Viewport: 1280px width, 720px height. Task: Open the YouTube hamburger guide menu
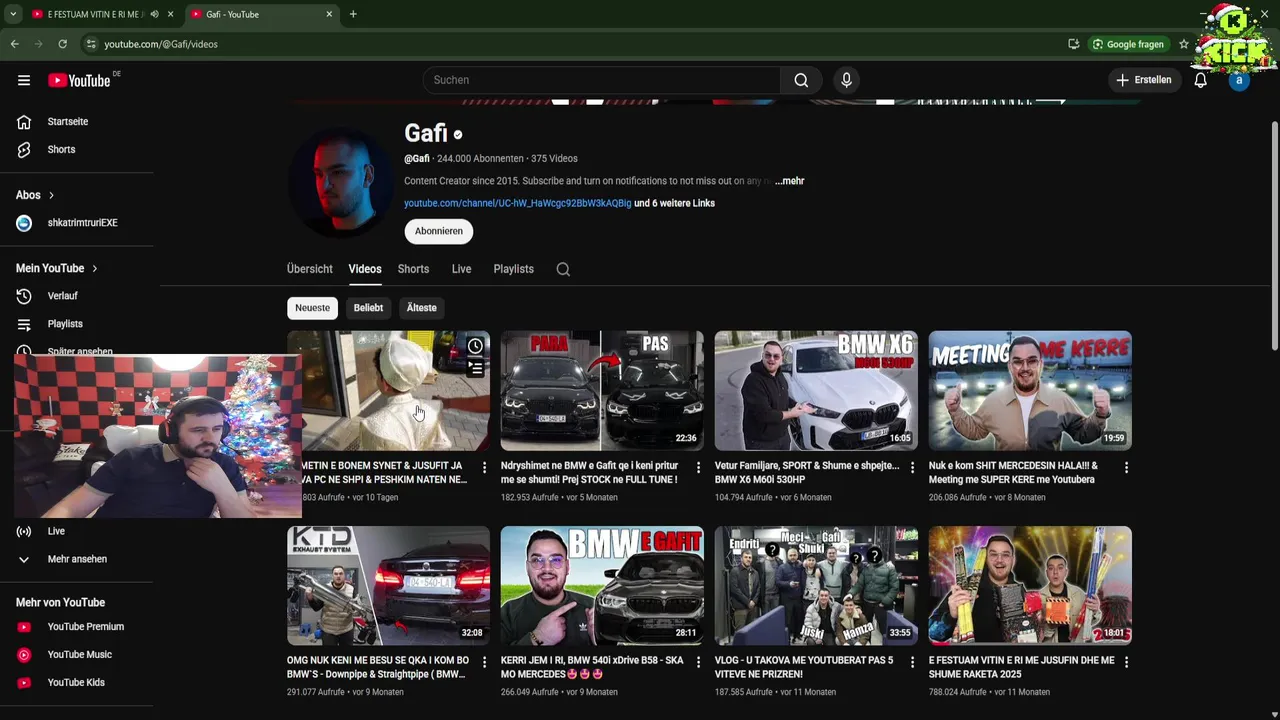click(x=24, y=80)
